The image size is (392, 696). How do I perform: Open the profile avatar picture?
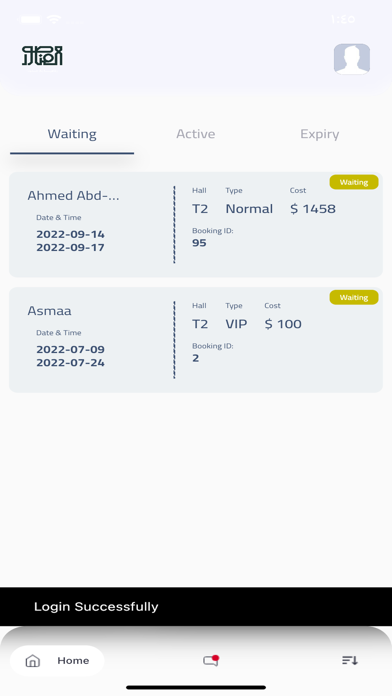pos(352,59)
